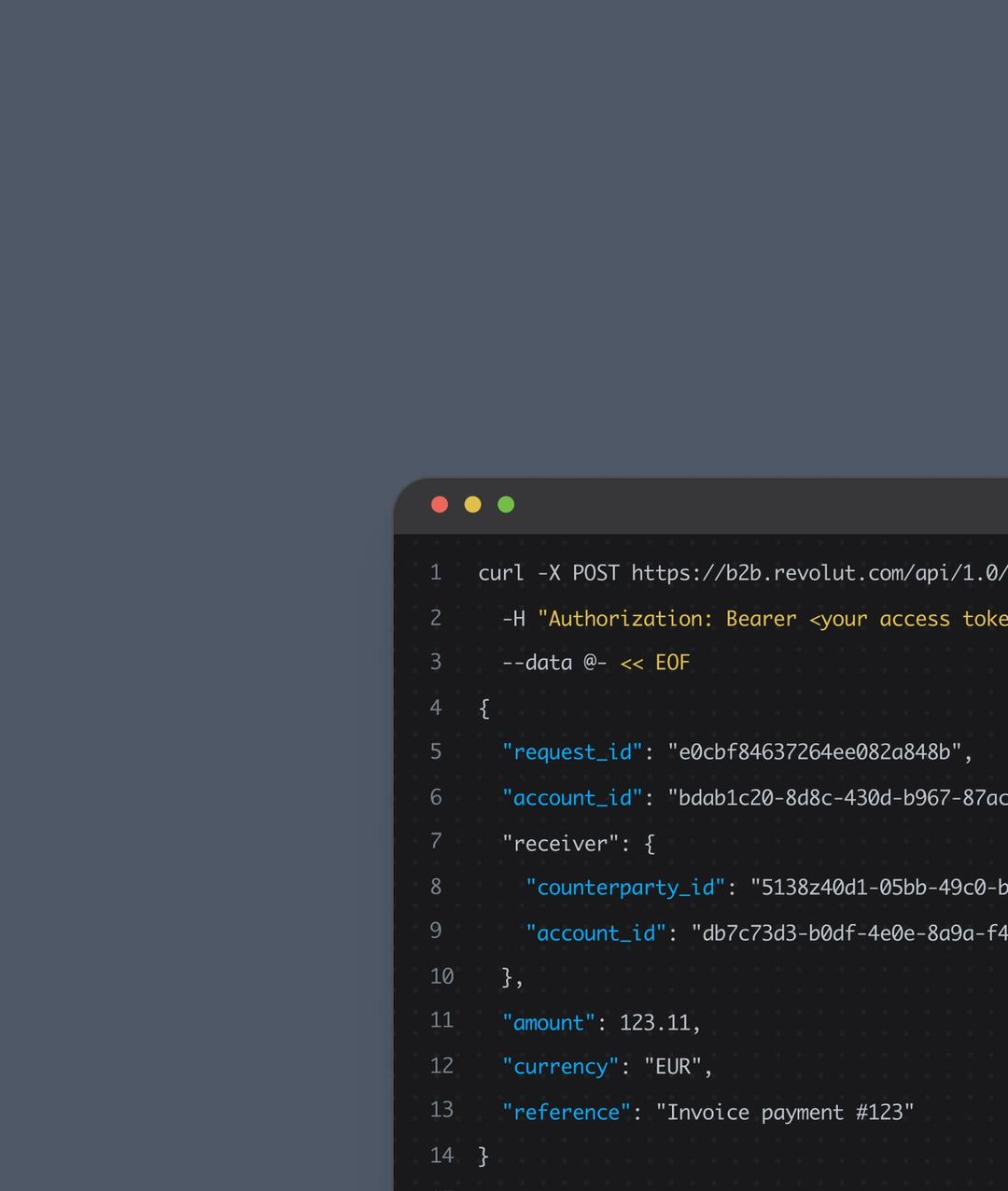Select the b2b.revolut.com API URL

pyautogui.click(x=819, y=573)
